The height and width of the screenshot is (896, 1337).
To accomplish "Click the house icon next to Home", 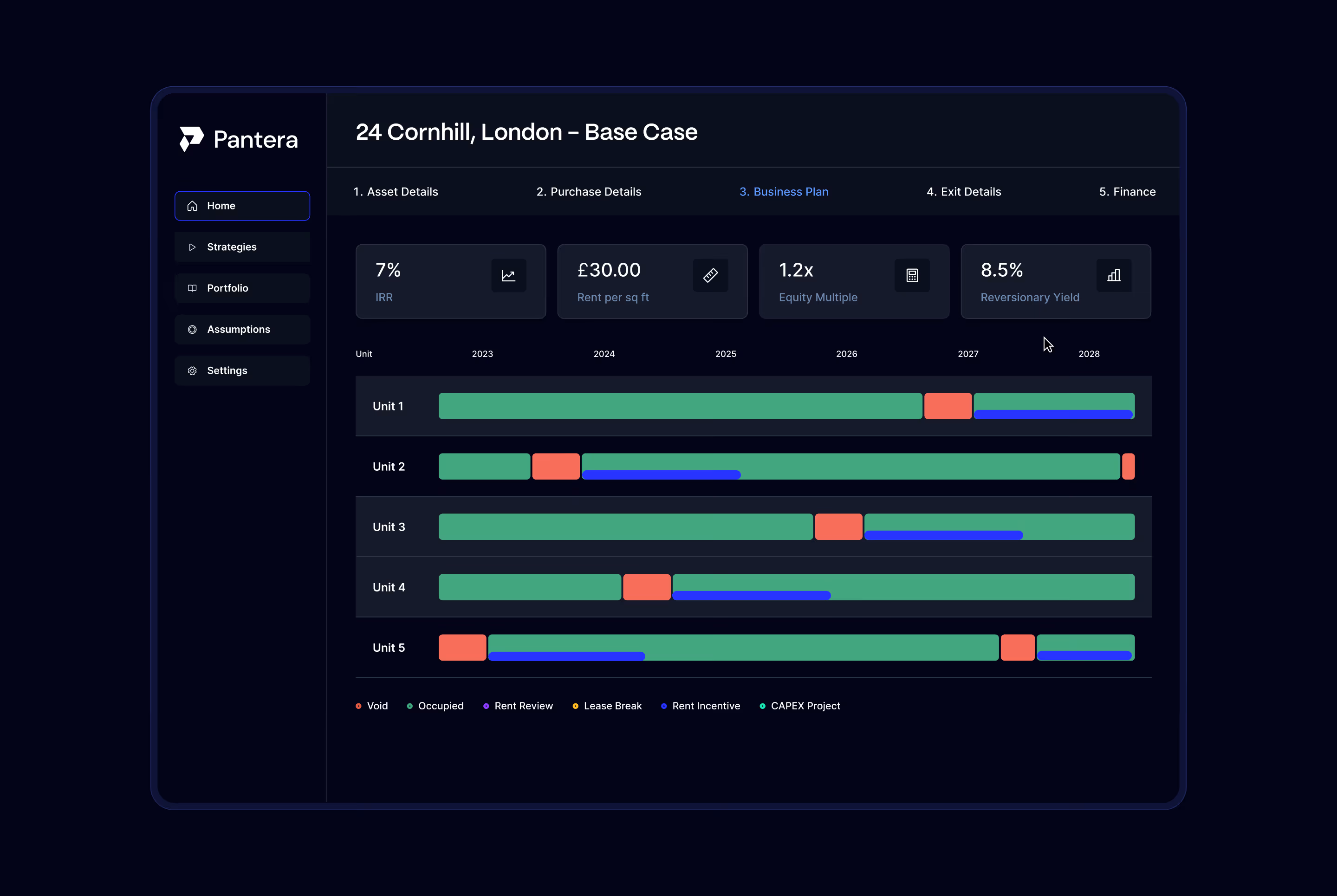I will pyautogui.click(x=193, y=206).
